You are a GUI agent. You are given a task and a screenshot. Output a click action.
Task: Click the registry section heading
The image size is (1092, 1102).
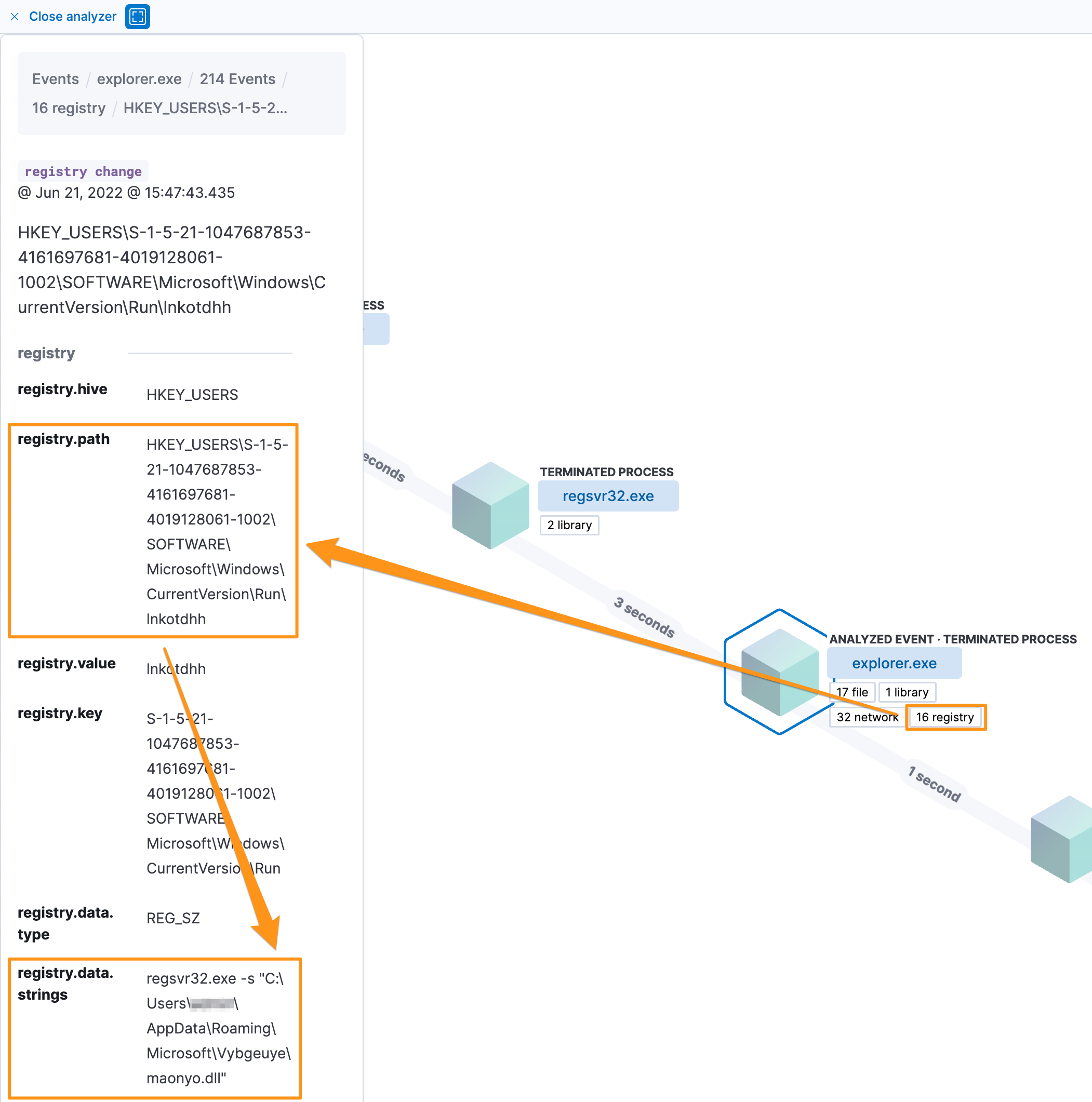click(x=46, y=353)
